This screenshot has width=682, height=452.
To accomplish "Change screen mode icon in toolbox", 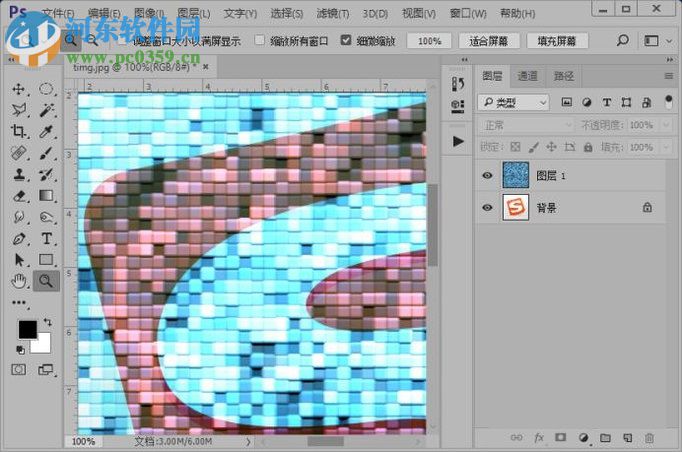I will [46, 370].
